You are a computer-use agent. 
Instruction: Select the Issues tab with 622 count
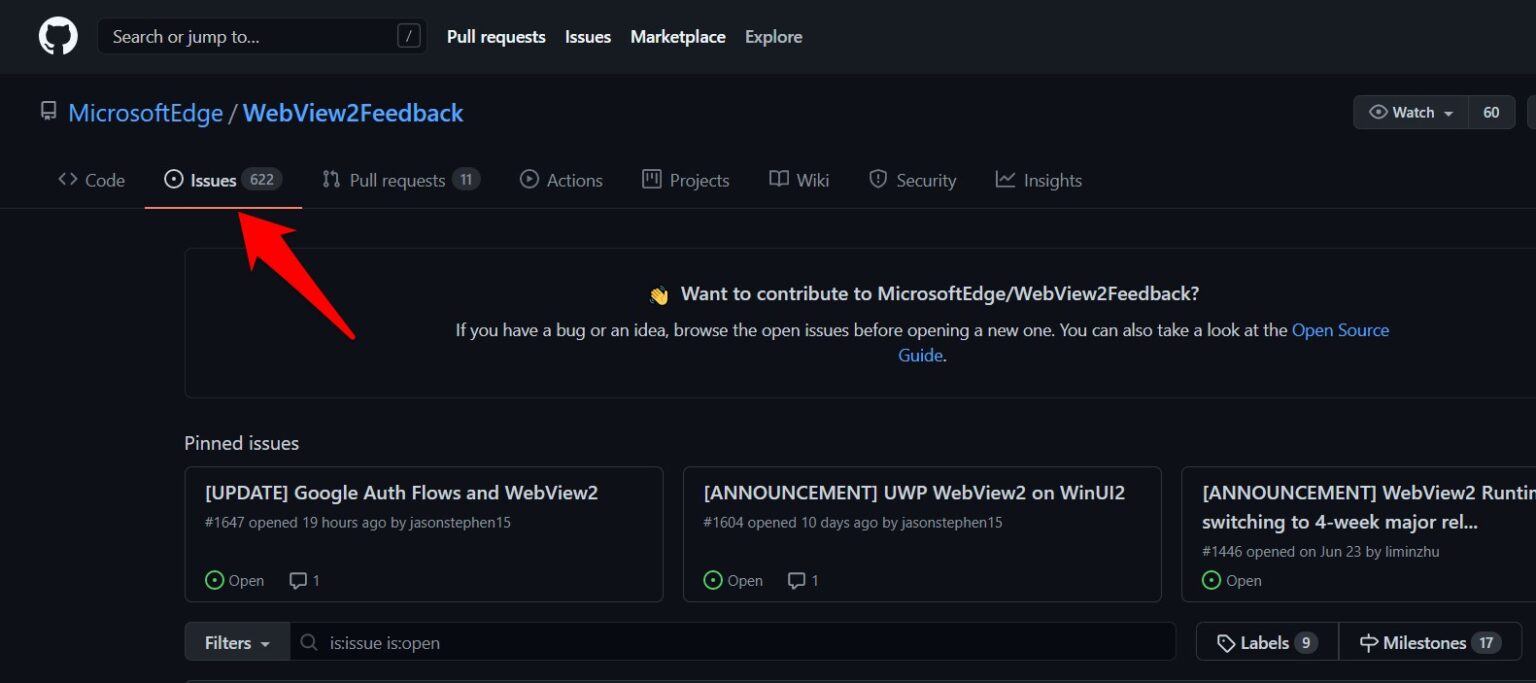click(223, 180)
